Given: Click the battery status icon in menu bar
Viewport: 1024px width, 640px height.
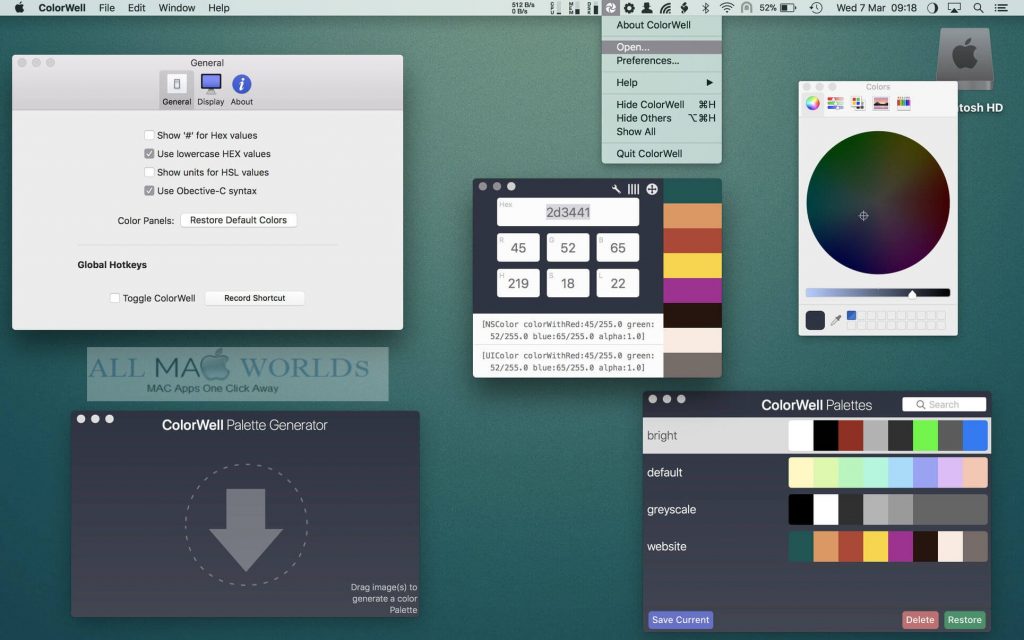Looking at the screenshot, I should [x=788, y=8].
